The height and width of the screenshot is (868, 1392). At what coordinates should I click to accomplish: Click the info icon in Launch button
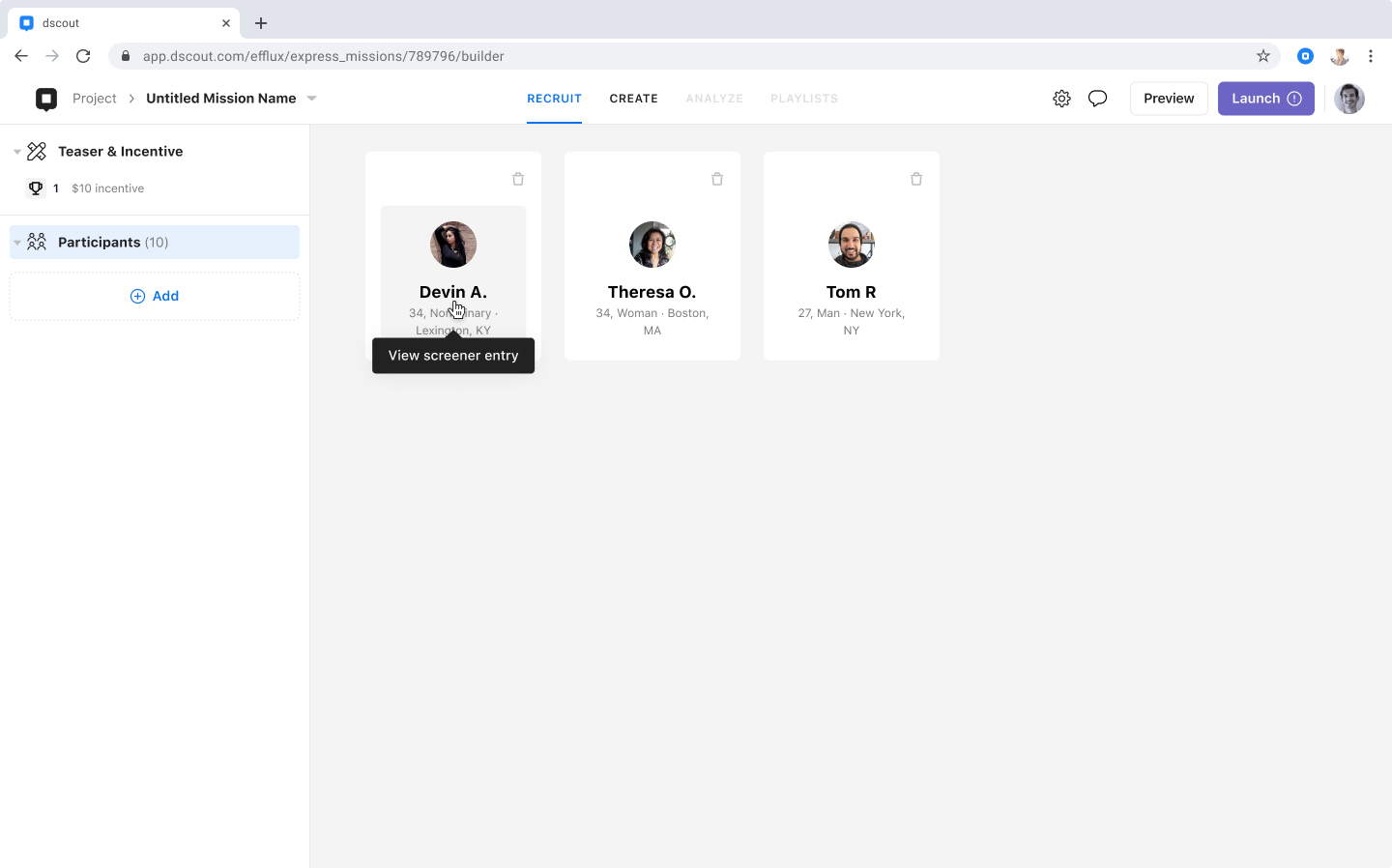1294,99
